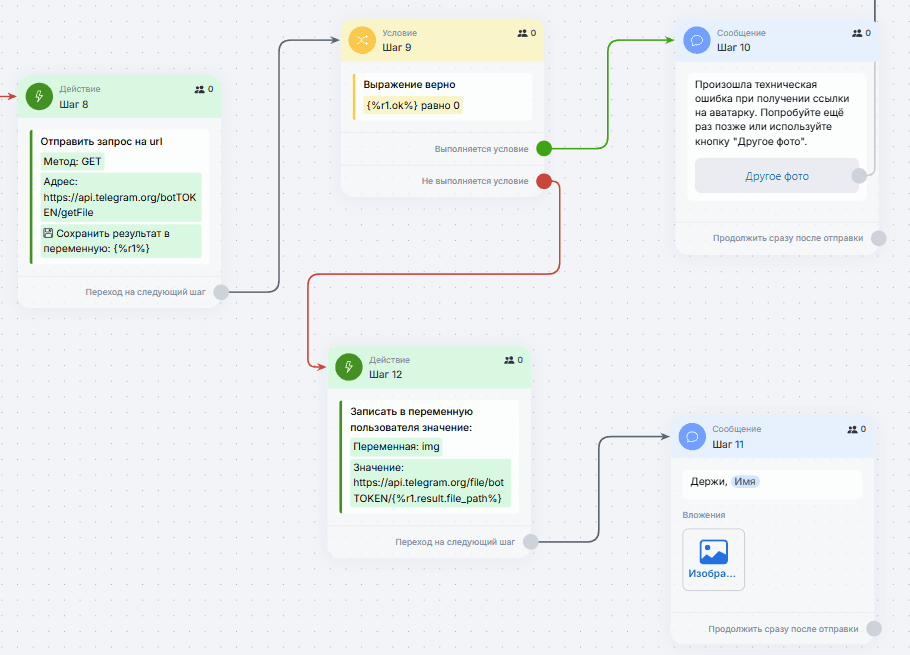Click the users count icon on Шаг 12

click(x=509, y=360)
